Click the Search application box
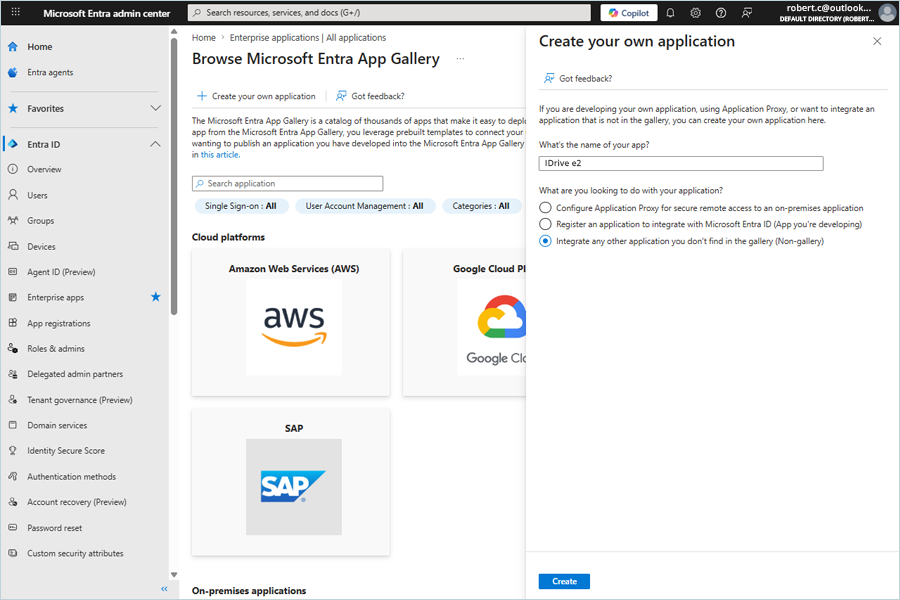Screen dimensions: 900x600 pos(288,183)
